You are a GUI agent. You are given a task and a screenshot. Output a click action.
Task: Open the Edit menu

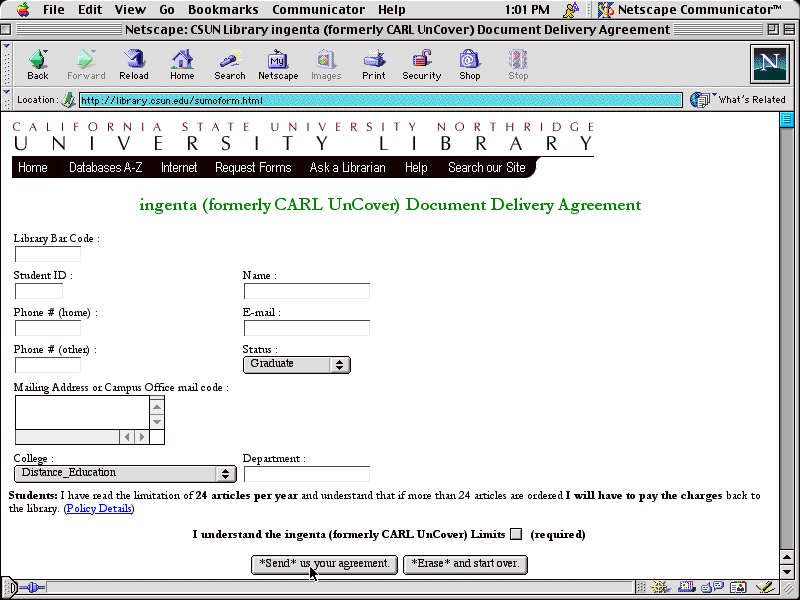pos(90,10)
